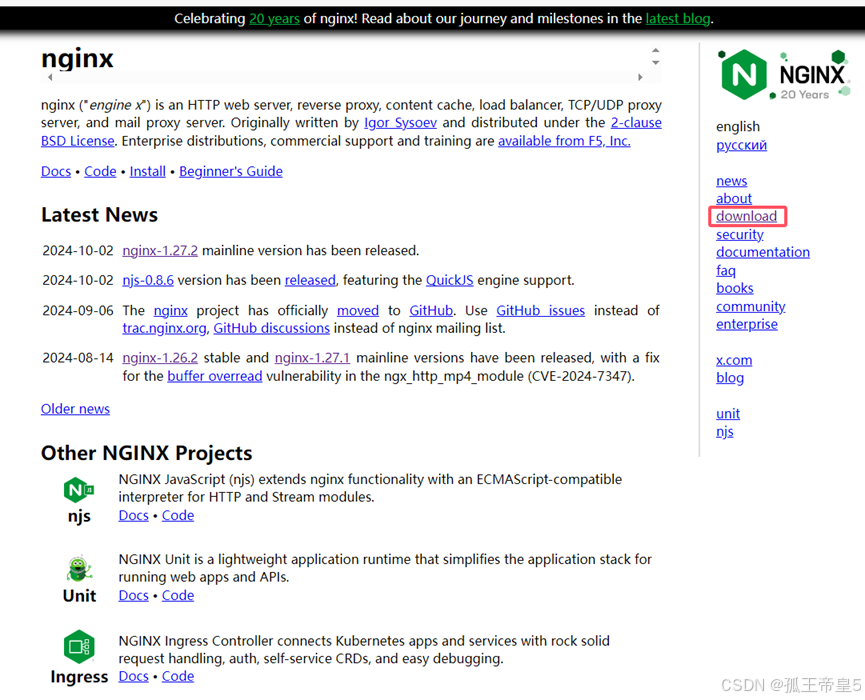Screen dimensions: 865x700
Task: Open the 'latest blog' banner link
Action: click(677, 19)
